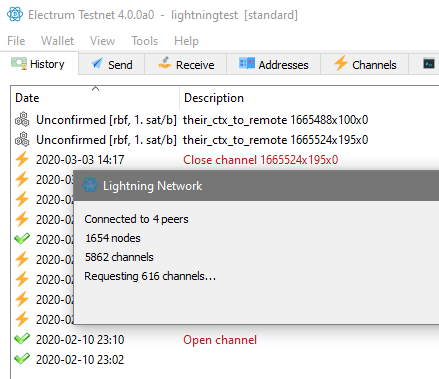
Task: Click the Electrum logo in title bar
Action: pyautogui.click(x=15, y=14)
